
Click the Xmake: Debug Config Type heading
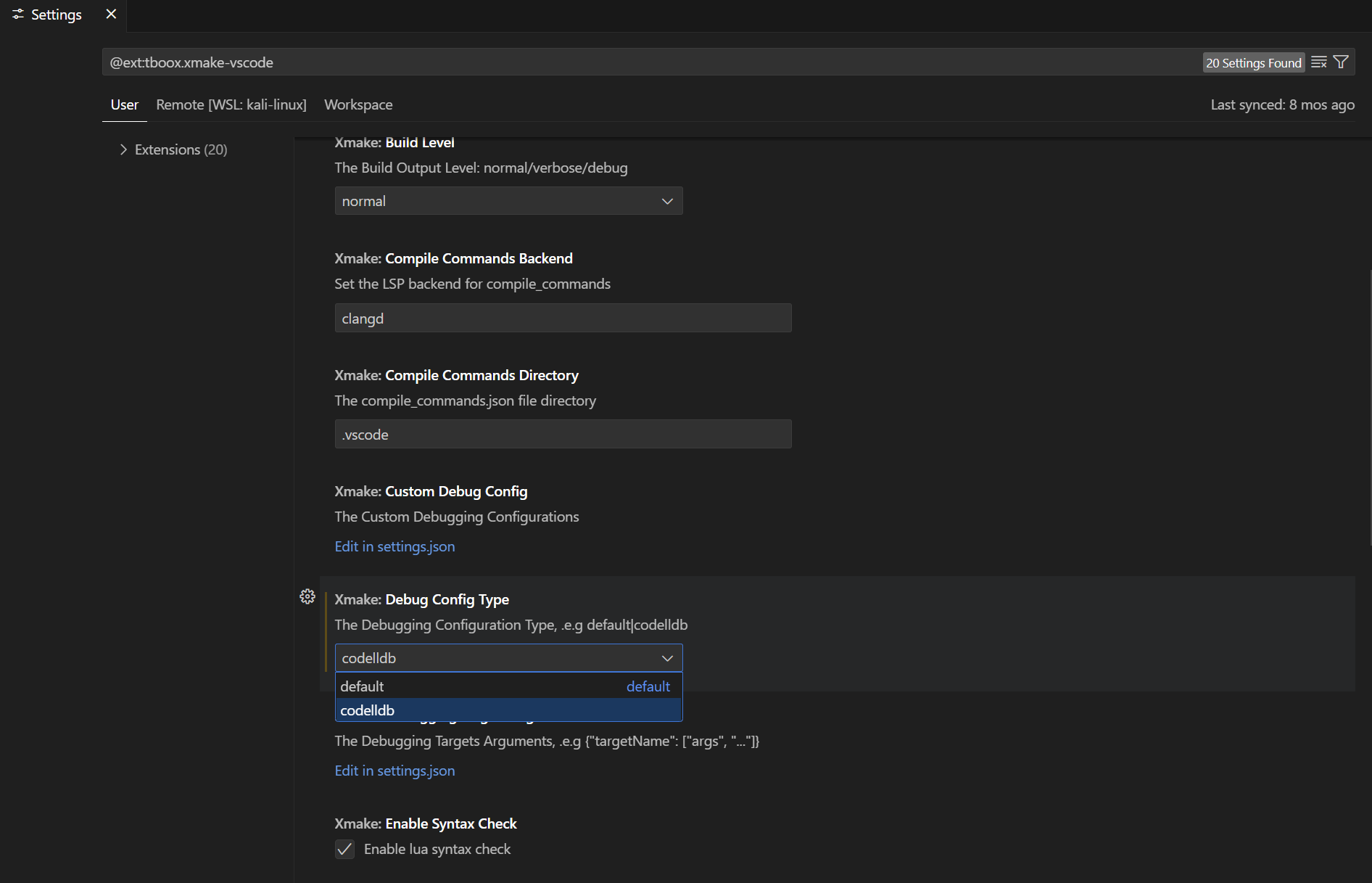click(421, 599)
